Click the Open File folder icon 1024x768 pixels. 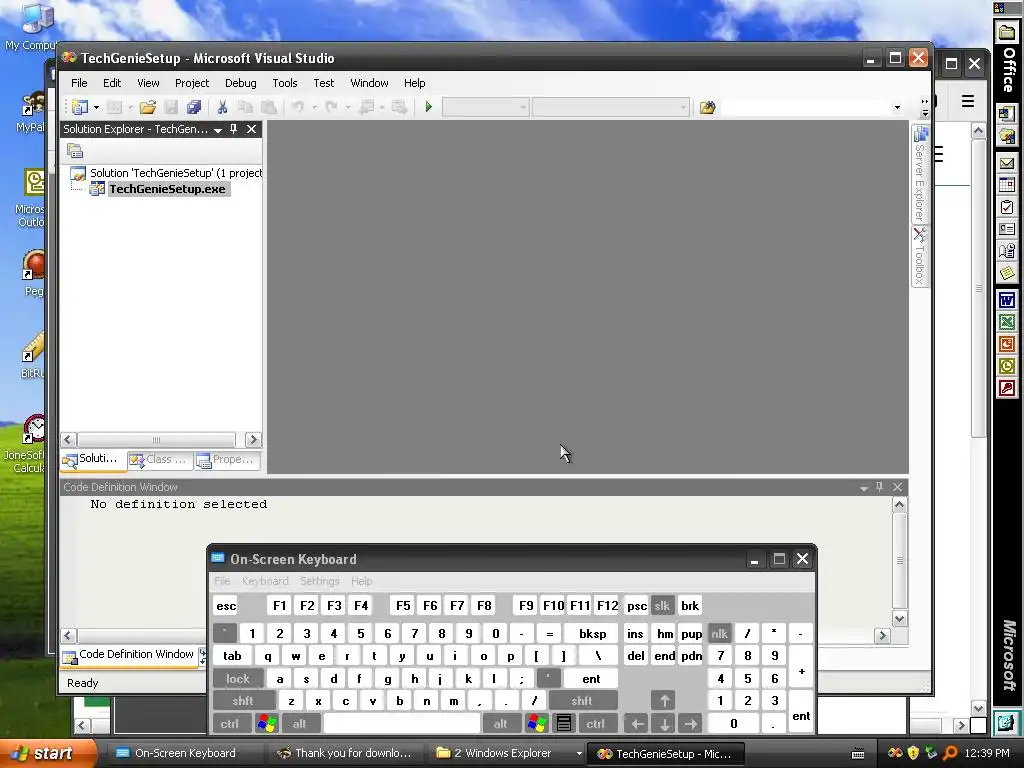[x=148, y=107]
